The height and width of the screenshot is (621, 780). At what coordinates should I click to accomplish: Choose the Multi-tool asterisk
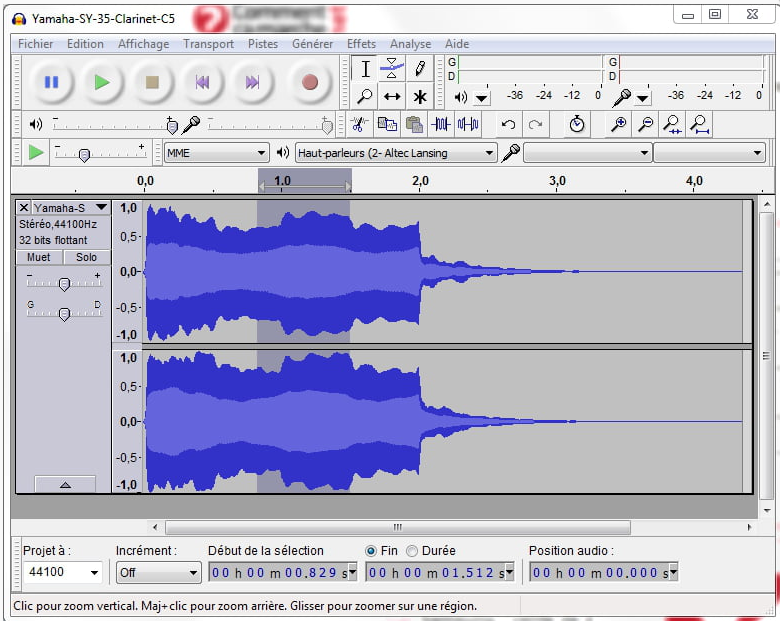(x=419, y=96)
